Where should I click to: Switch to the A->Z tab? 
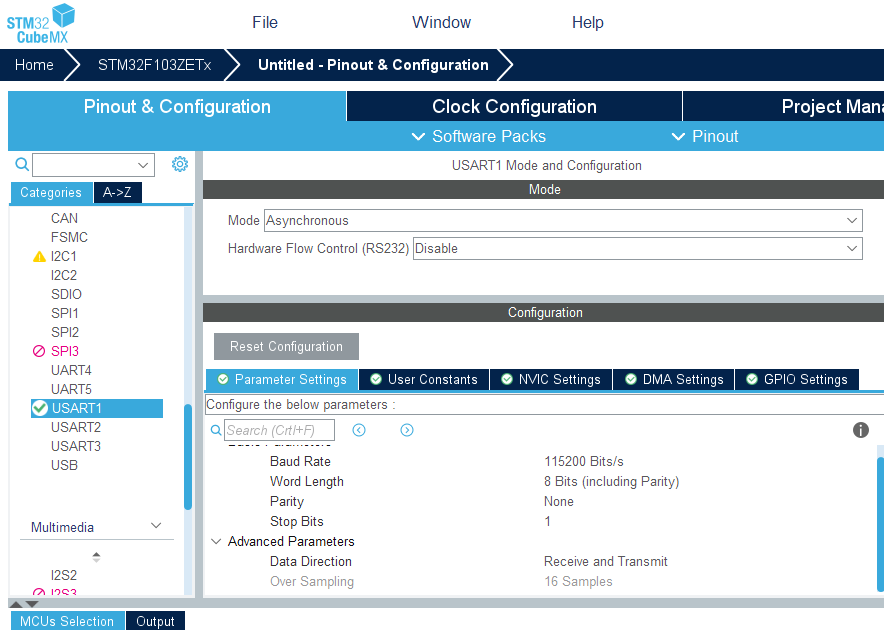pyautogui.click(x=117, y=192)
